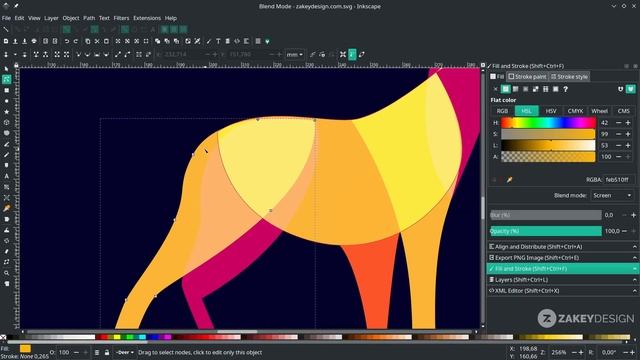Select the Spiral tool
Screen dimensions: 640x360
pyautogui.click(x=6, y=133)
